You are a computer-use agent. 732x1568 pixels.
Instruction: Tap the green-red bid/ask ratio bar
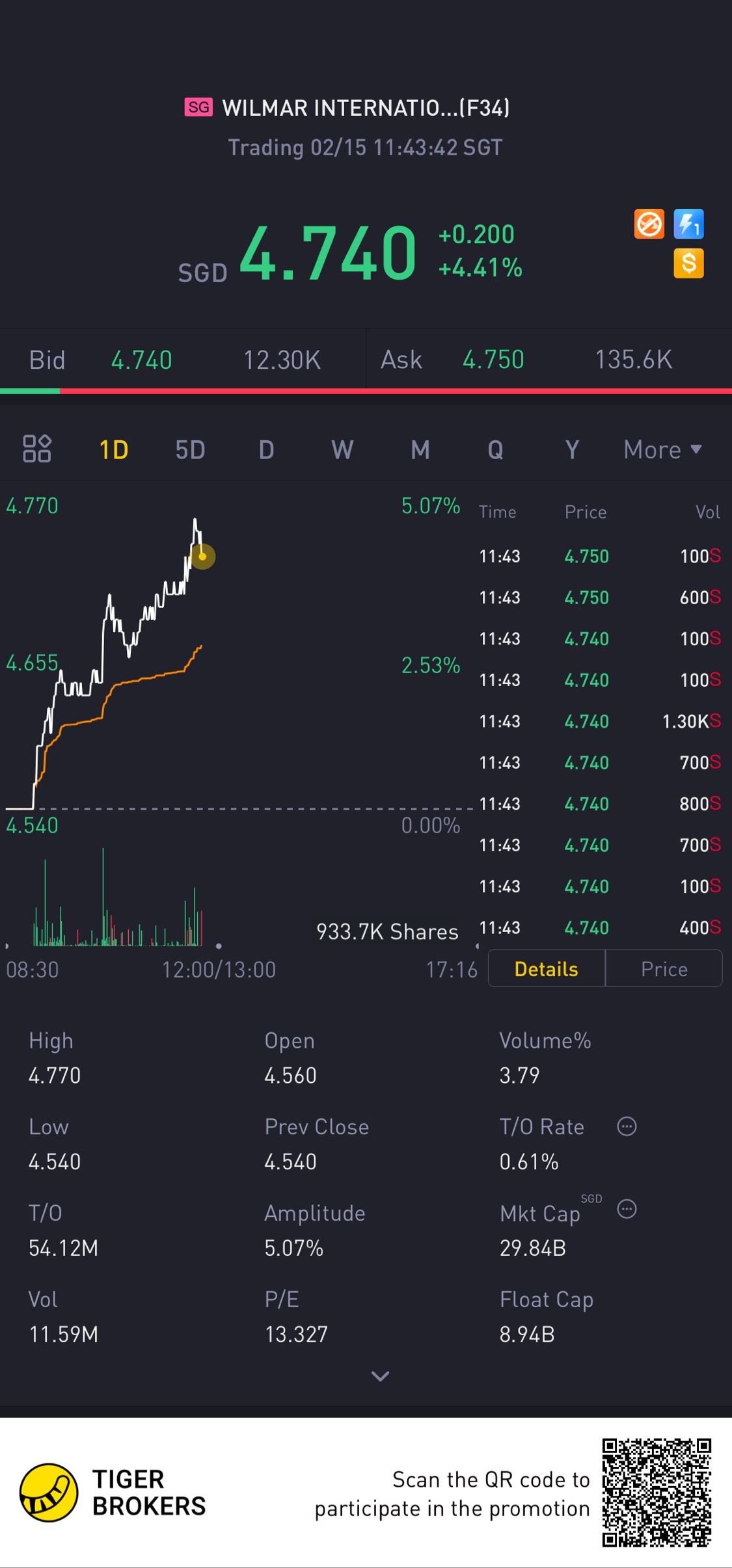point(366,391)
